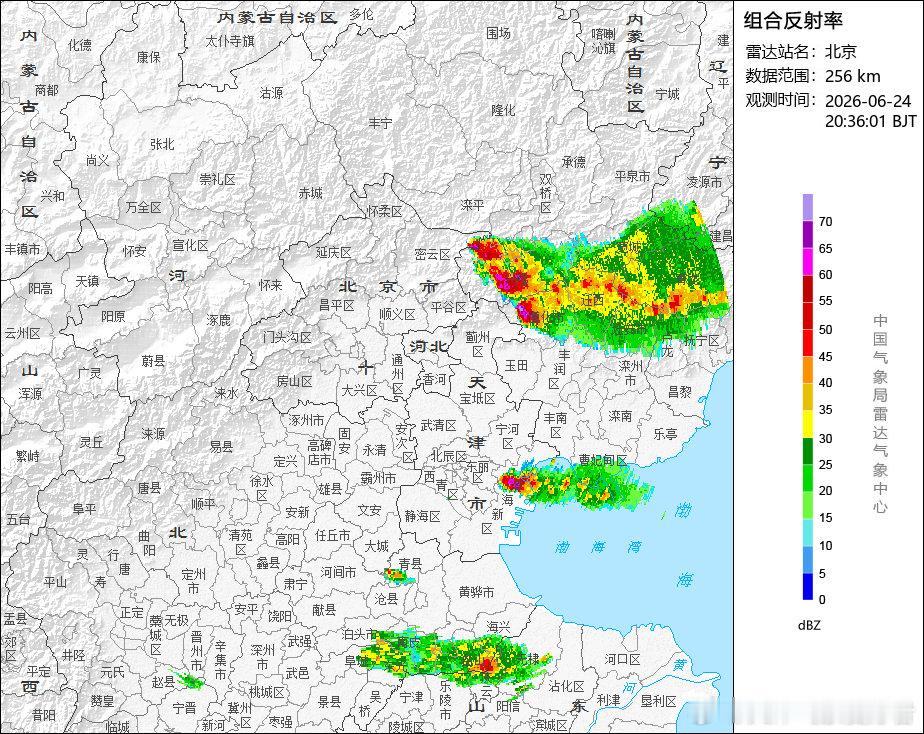
Task: Select the 房山区 label
Action: point(294,381)
